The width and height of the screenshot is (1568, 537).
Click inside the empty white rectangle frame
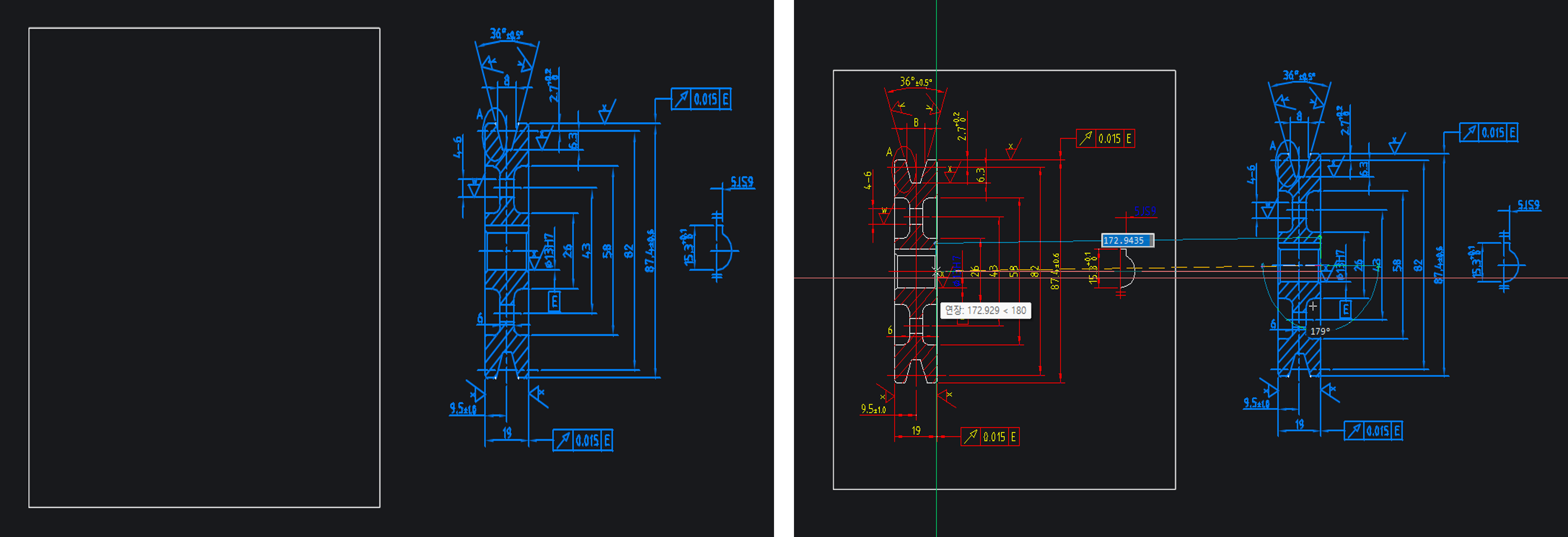[204, 268]
